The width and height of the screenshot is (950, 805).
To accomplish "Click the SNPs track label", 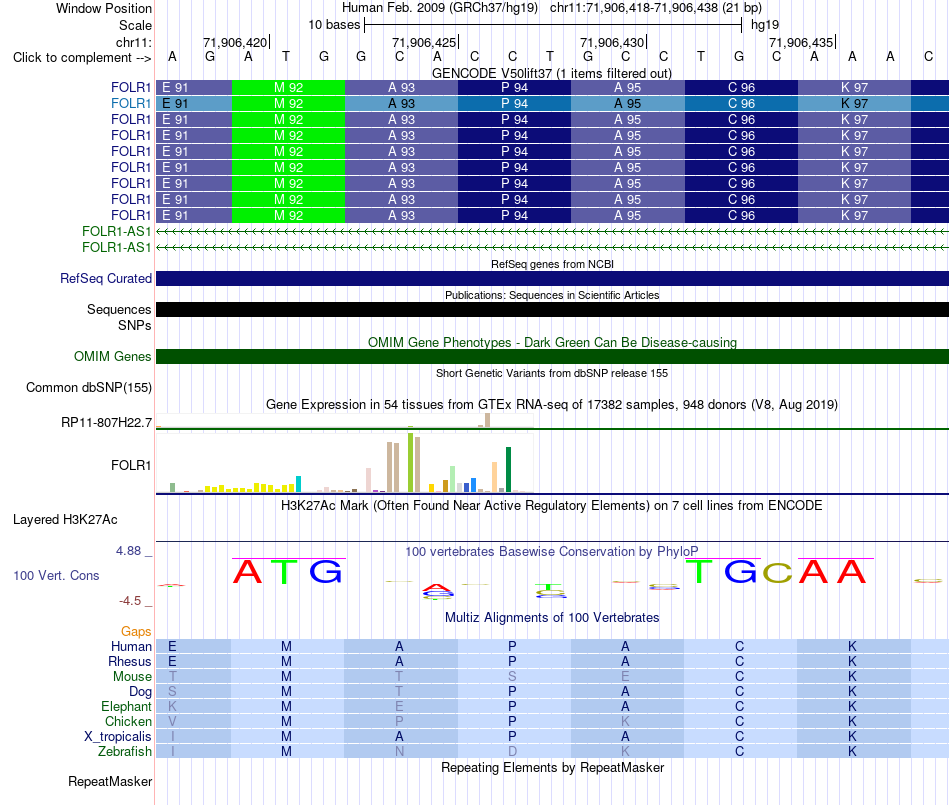I will point(135,325).
